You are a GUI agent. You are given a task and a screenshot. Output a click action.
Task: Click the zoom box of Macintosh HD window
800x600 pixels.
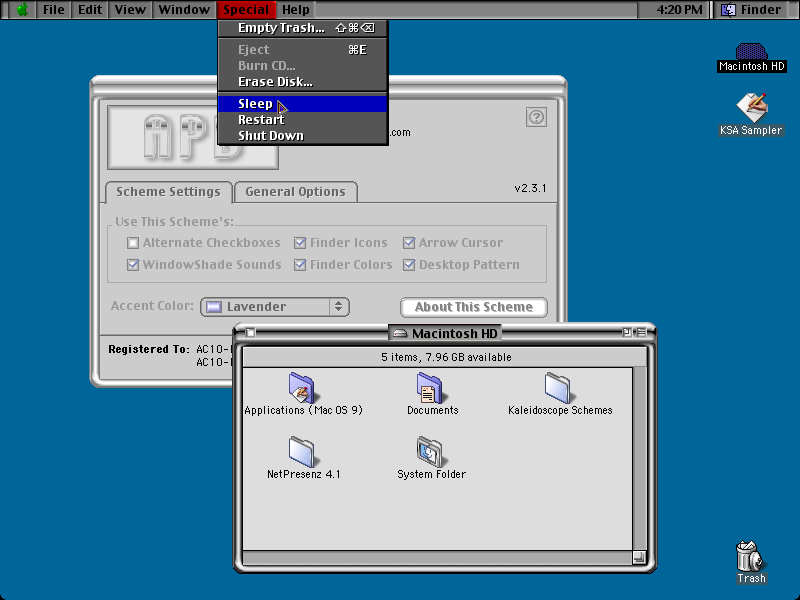click(627, 333)
